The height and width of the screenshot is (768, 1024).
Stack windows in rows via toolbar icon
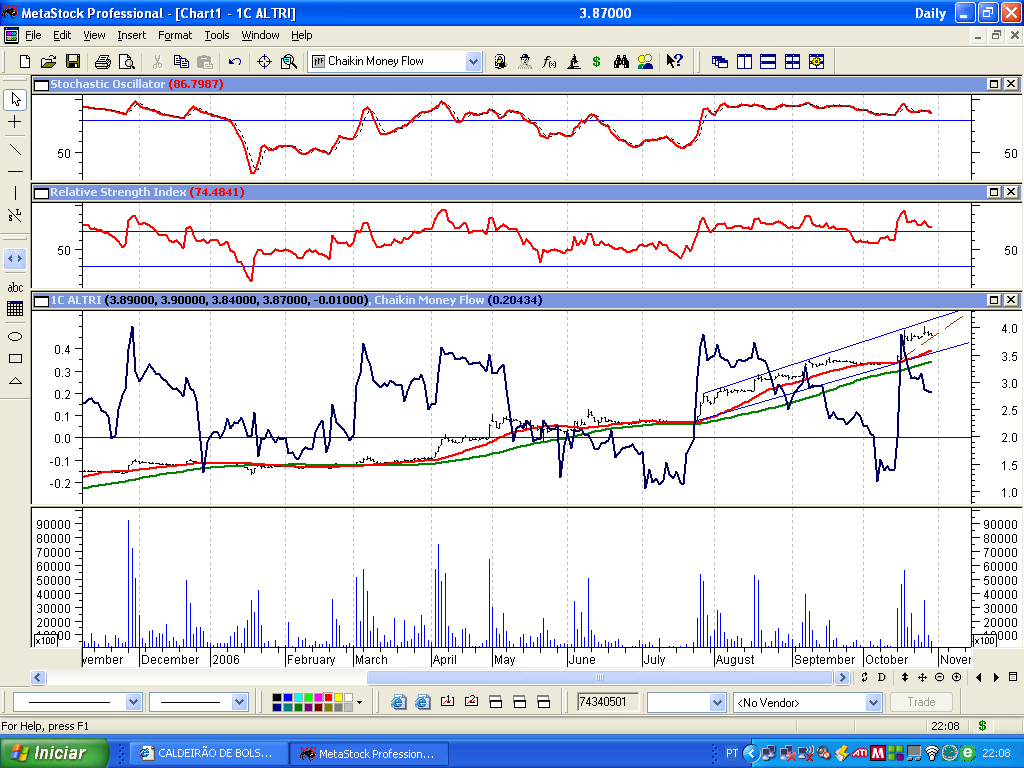pyautogui.click(x=768, y=61)
